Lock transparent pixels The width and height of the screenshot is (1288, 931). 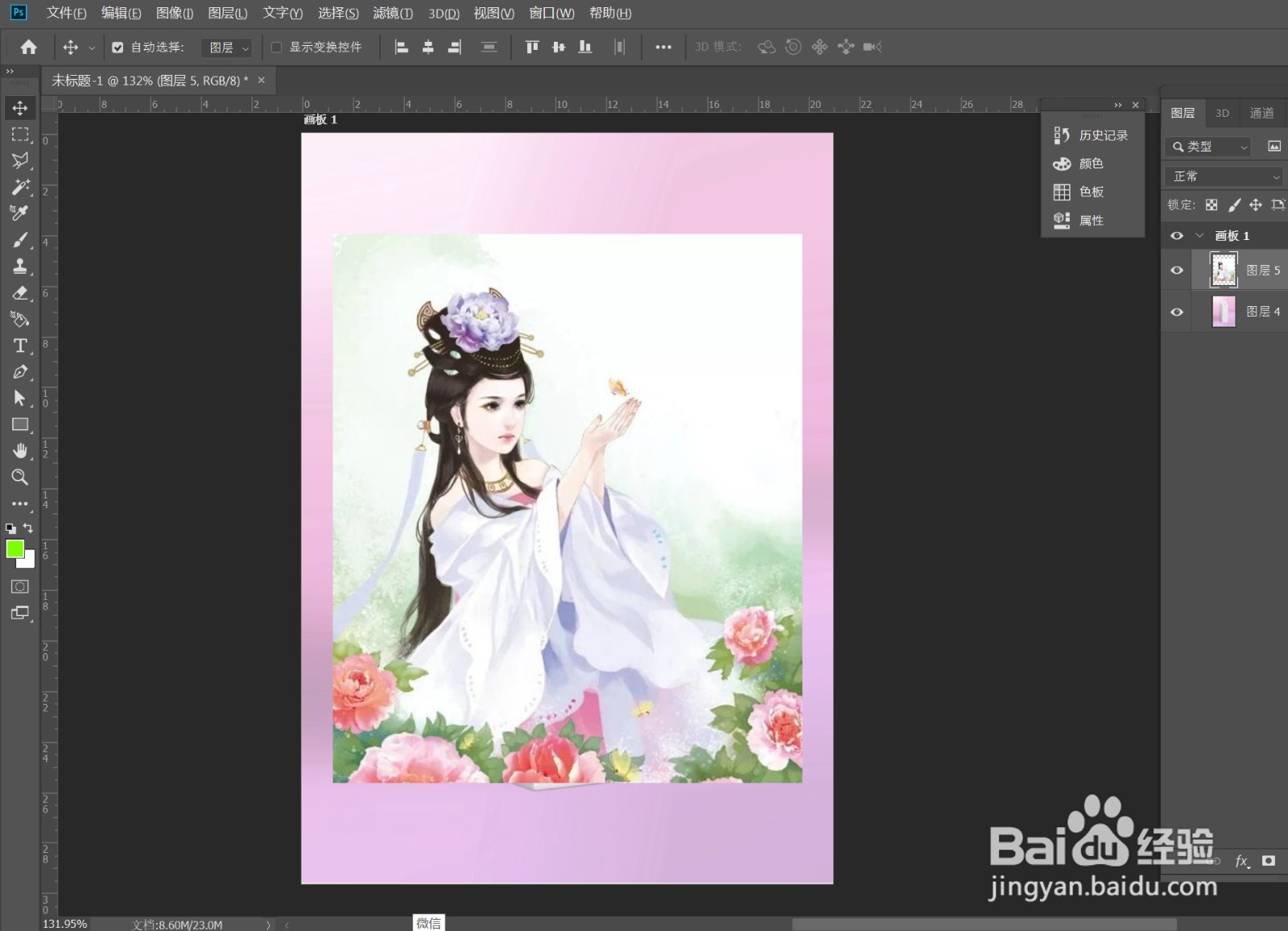[x=1212, y=205]
